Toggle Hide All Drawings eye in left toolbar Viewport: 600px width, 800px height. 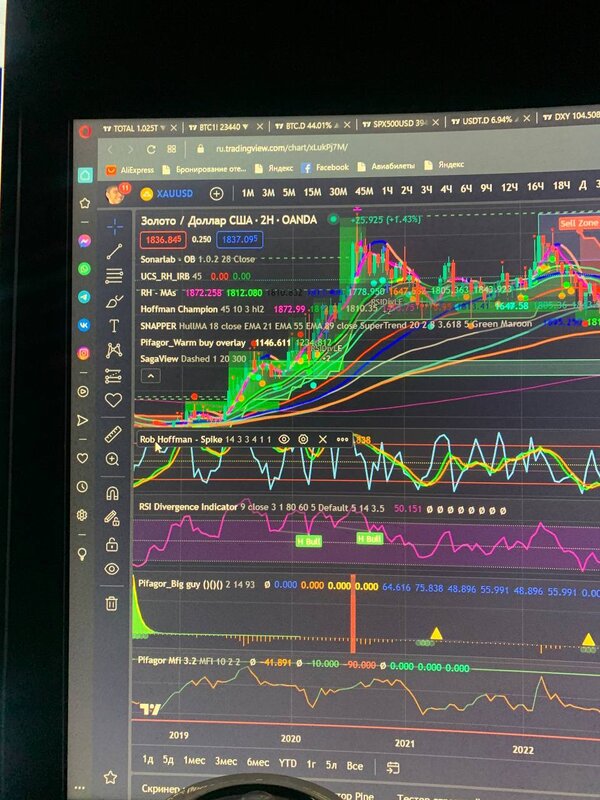[112, 569]
